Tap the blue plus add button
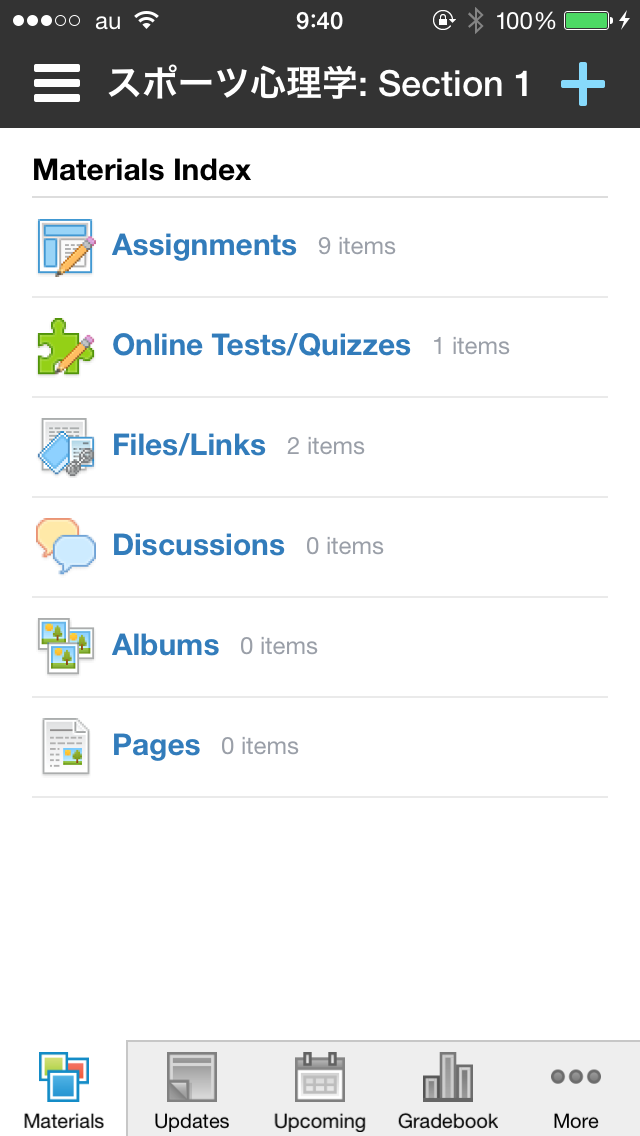This screenshot has width=640, height=1136. (x=582, y=84)
